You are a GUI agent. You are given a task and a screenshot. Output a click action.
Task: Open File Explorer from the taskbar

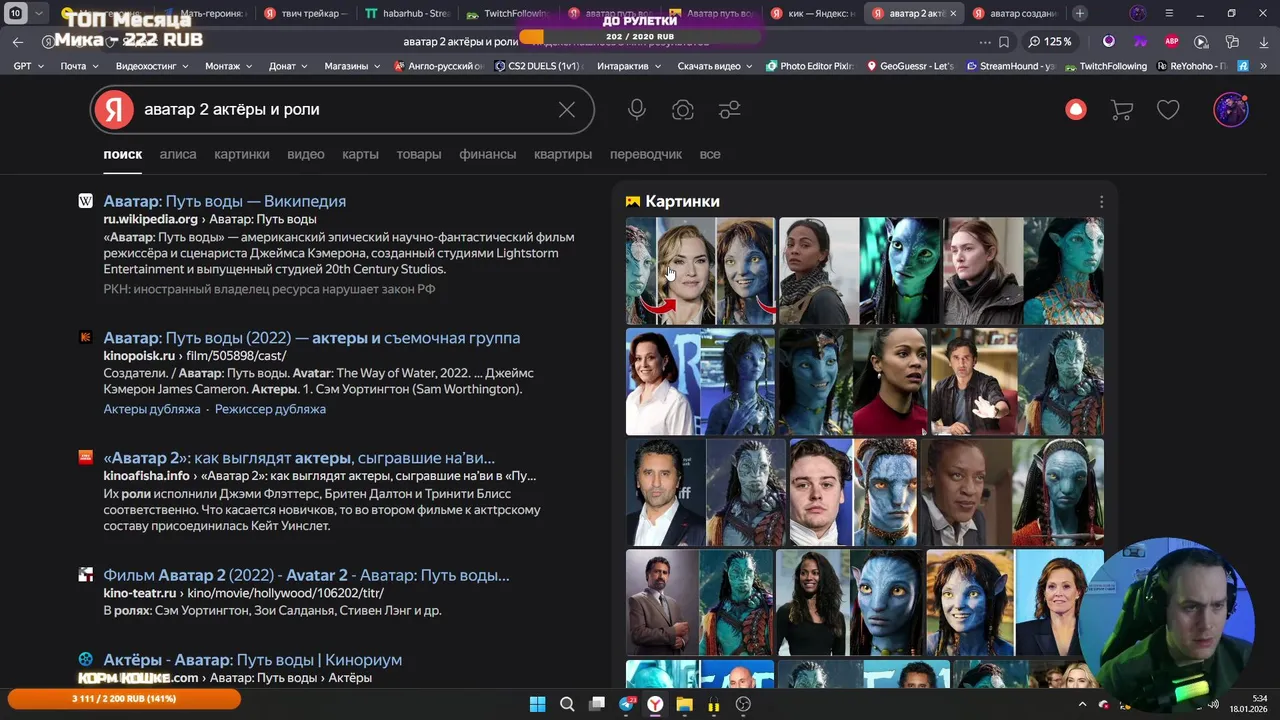tap(685, 704)
